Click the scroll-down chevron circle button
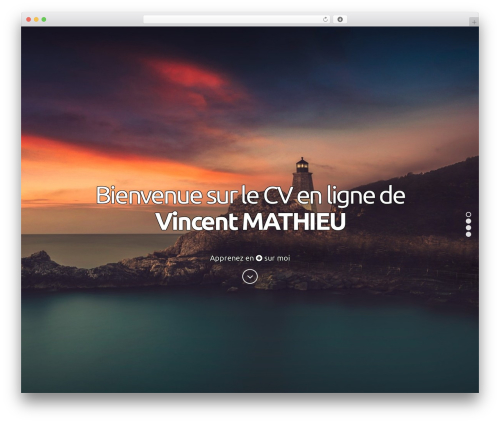Viewport: 500px width, 423px height. pyautogui.click(x=250, y=277)
